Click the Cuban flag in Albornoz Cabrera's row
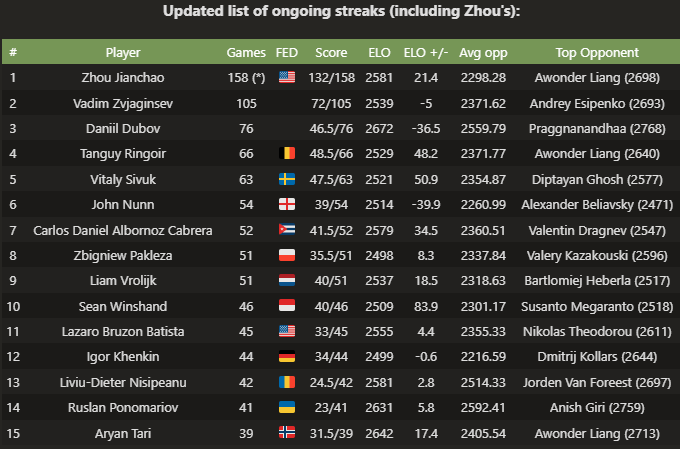 (288, 231)
